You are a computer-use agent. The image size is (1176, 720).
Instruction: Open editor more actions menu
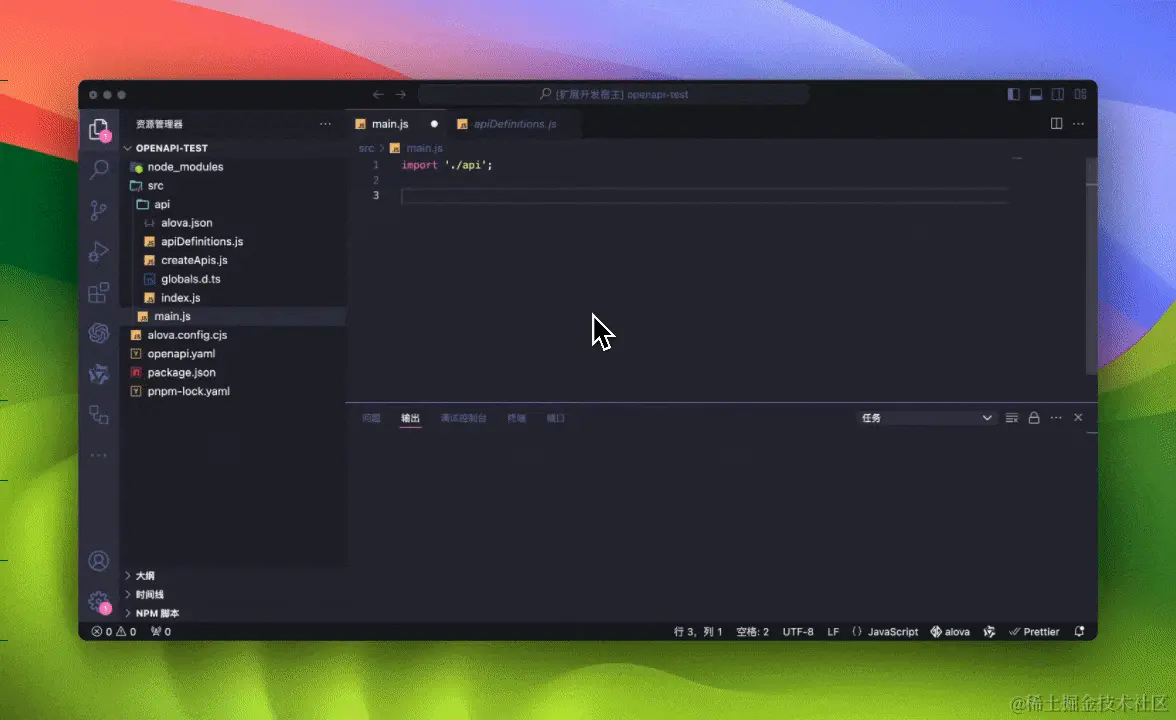click(x=1078, y=124)
